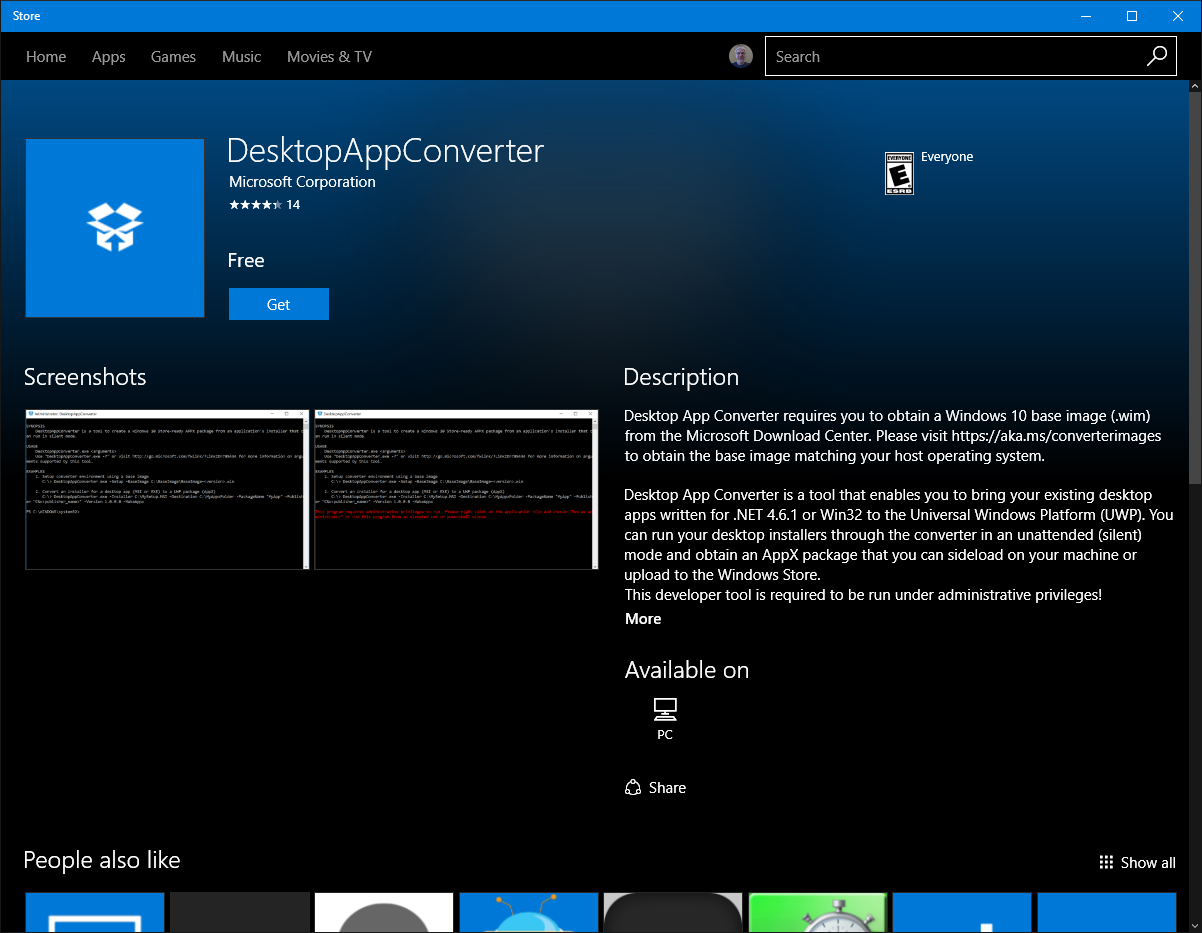Click the grid icon beside Show all
Image resolution: width=1202 pixels, height=933 pixels.
pos(1106,862)
